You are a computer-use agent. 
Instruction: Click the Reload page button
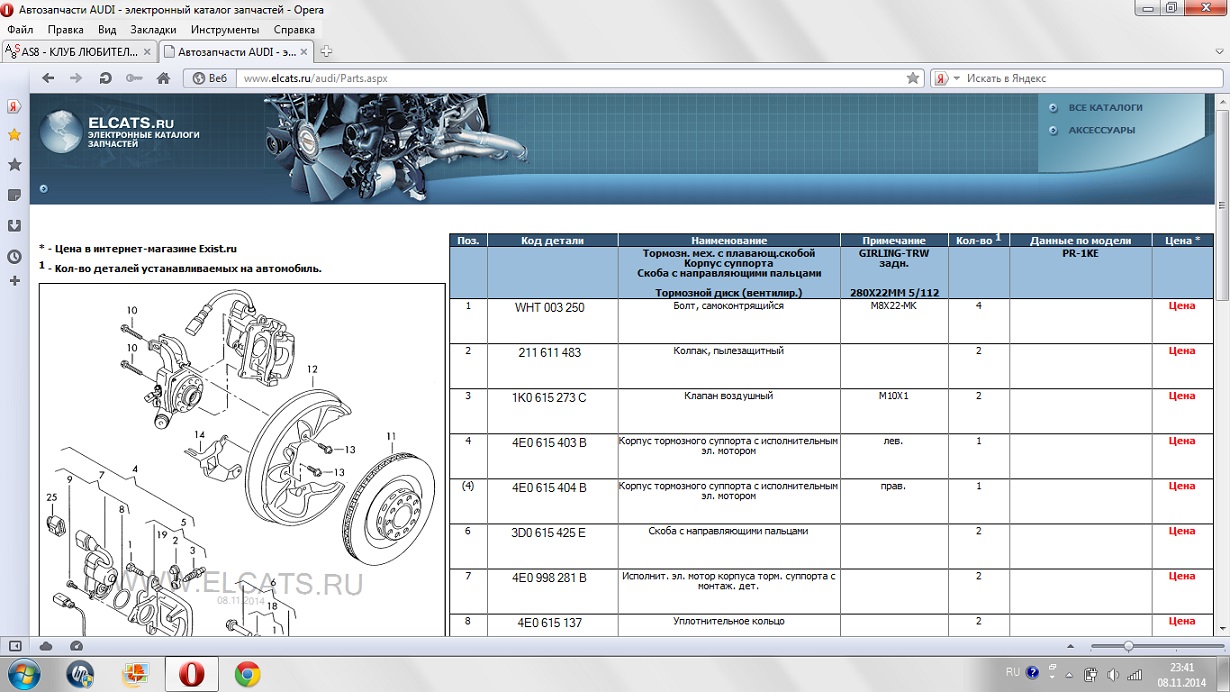(105, 78)
